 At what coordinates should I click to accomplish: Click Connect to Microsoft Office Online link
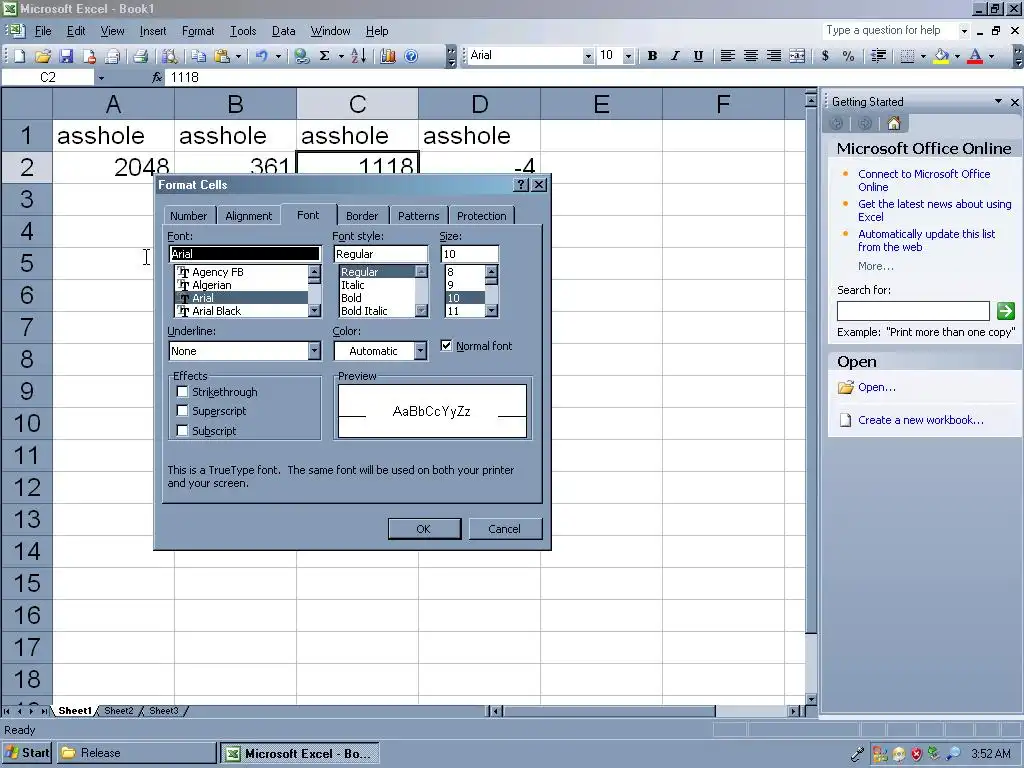tap(923, 180)
